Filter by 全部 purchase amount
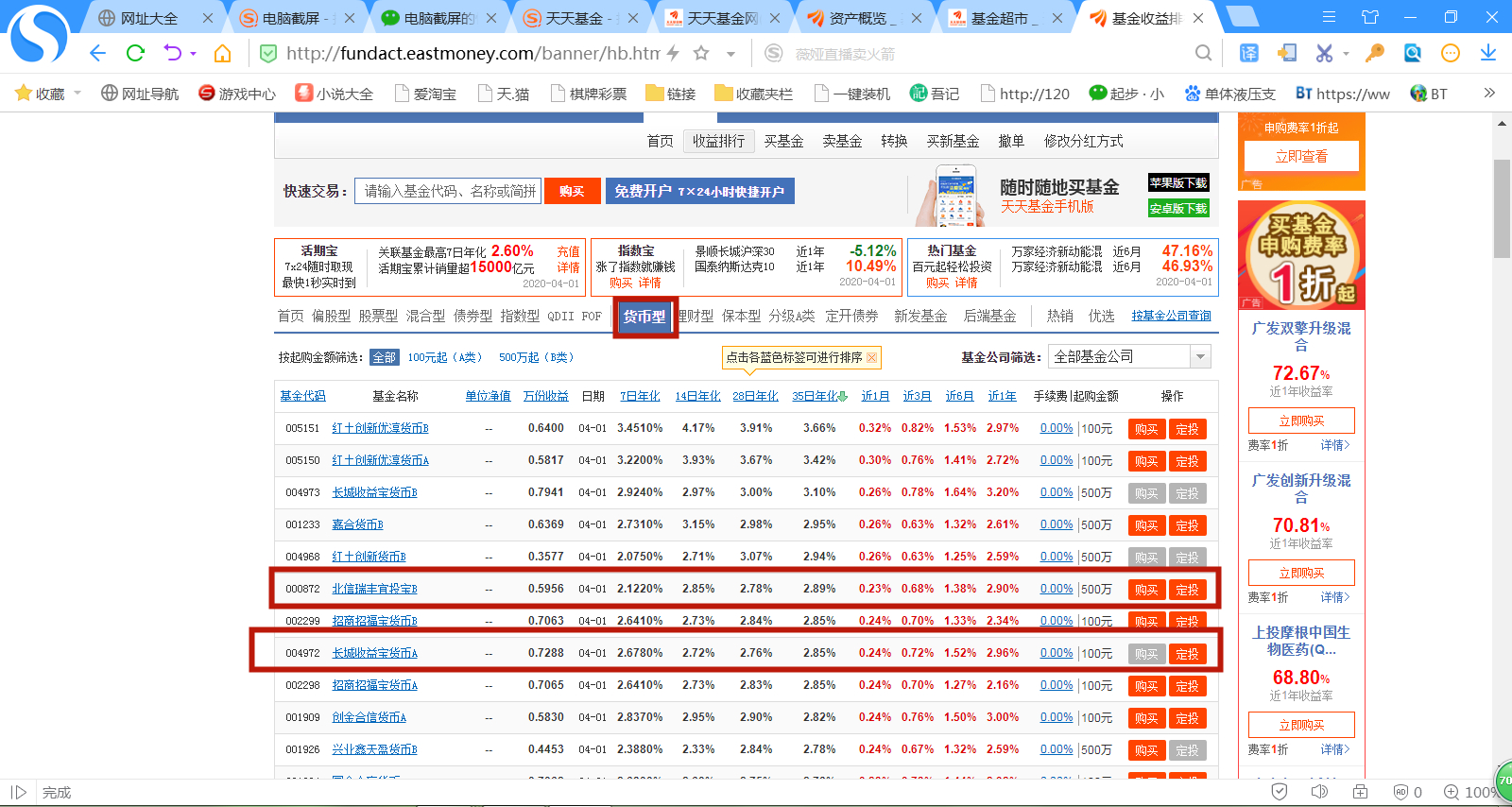 (x=384, y=357)
